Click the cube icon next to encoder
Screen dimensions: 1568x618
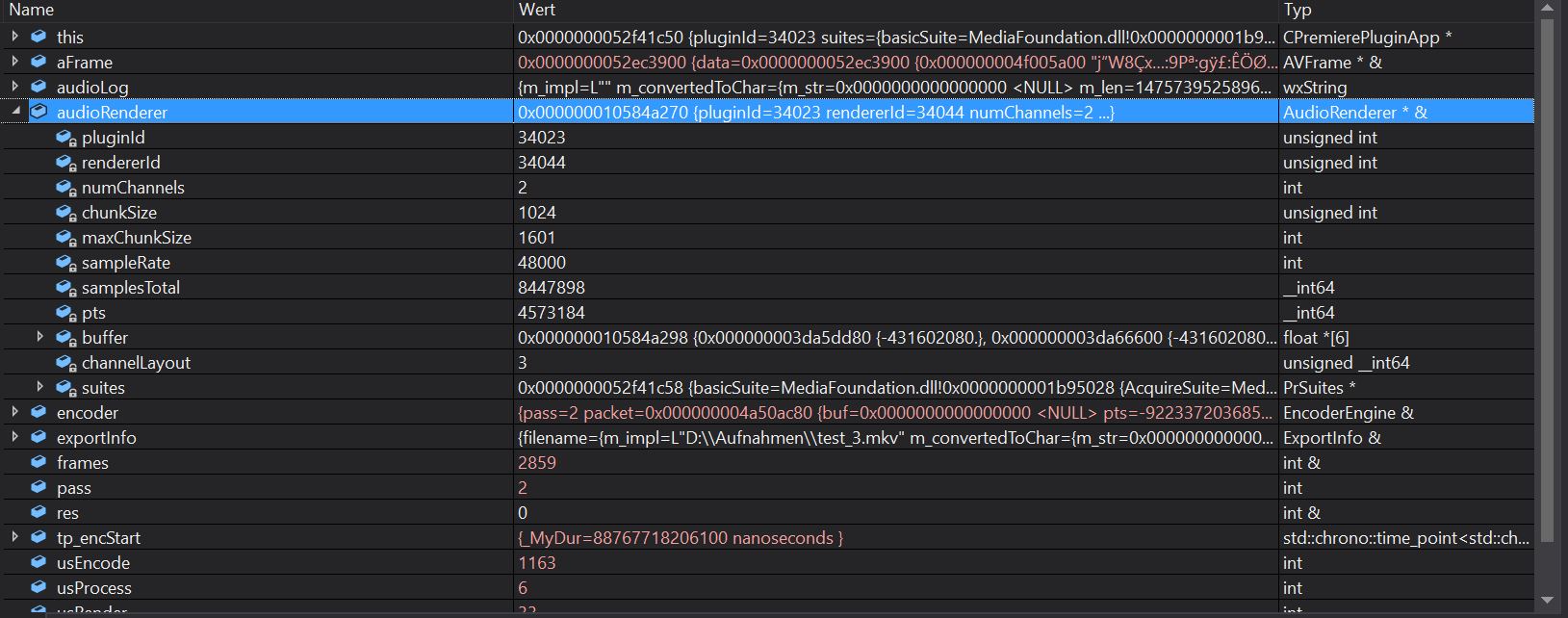(x=39, y=412)
